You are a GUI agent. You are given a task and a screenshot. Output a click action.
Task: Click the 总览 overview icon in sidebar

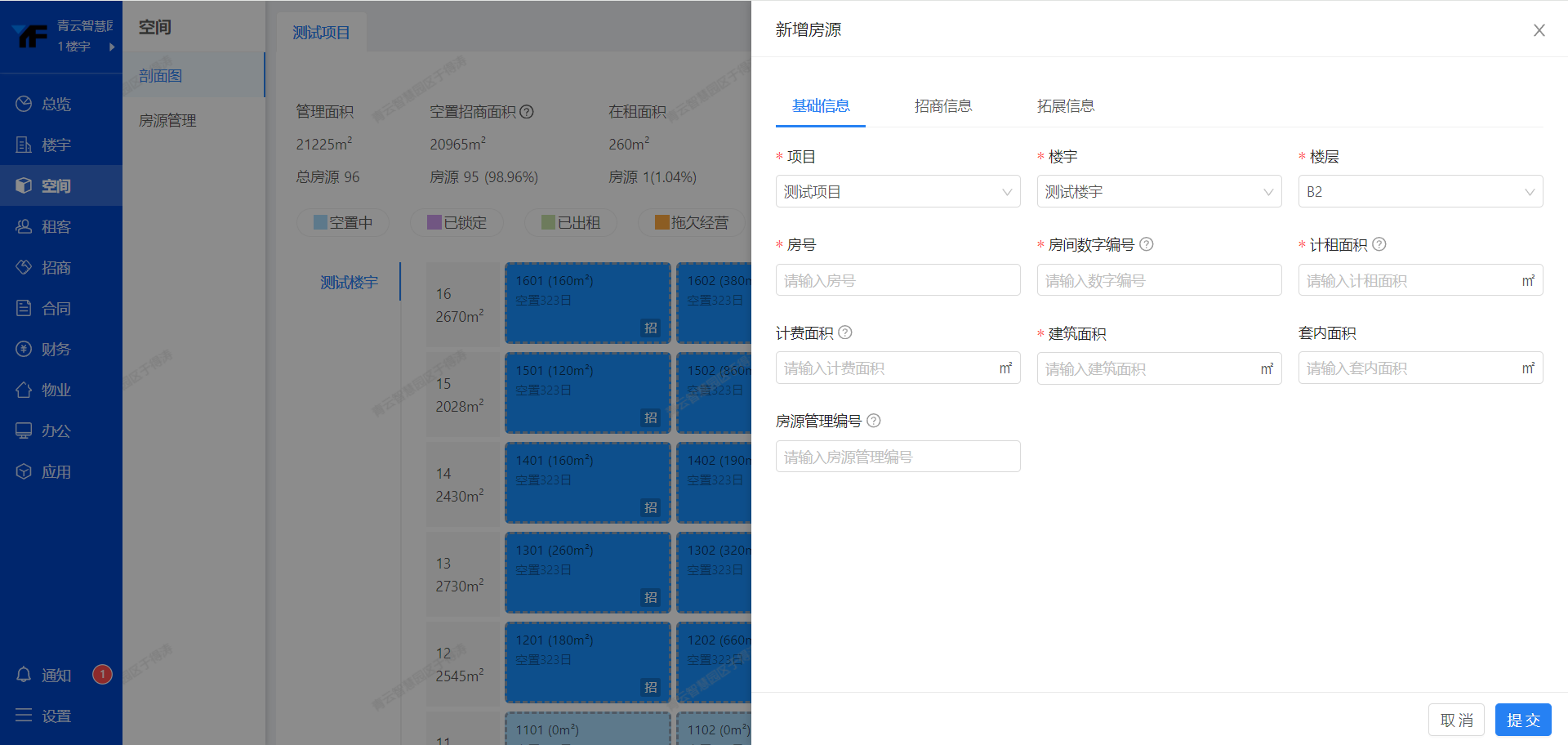click(24, 104)
